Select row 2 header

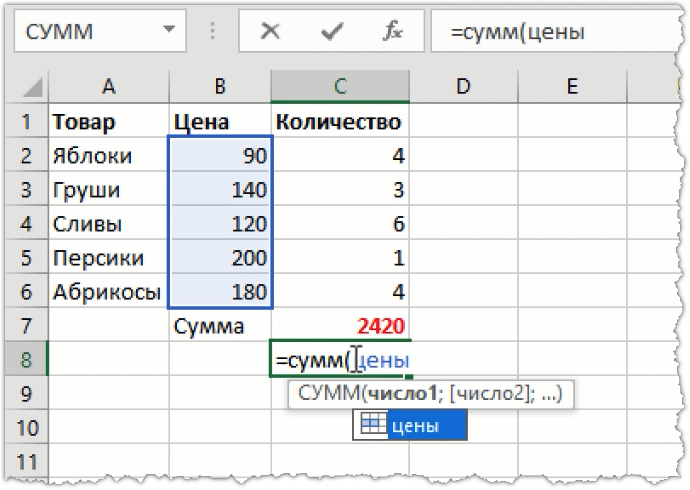26,155
